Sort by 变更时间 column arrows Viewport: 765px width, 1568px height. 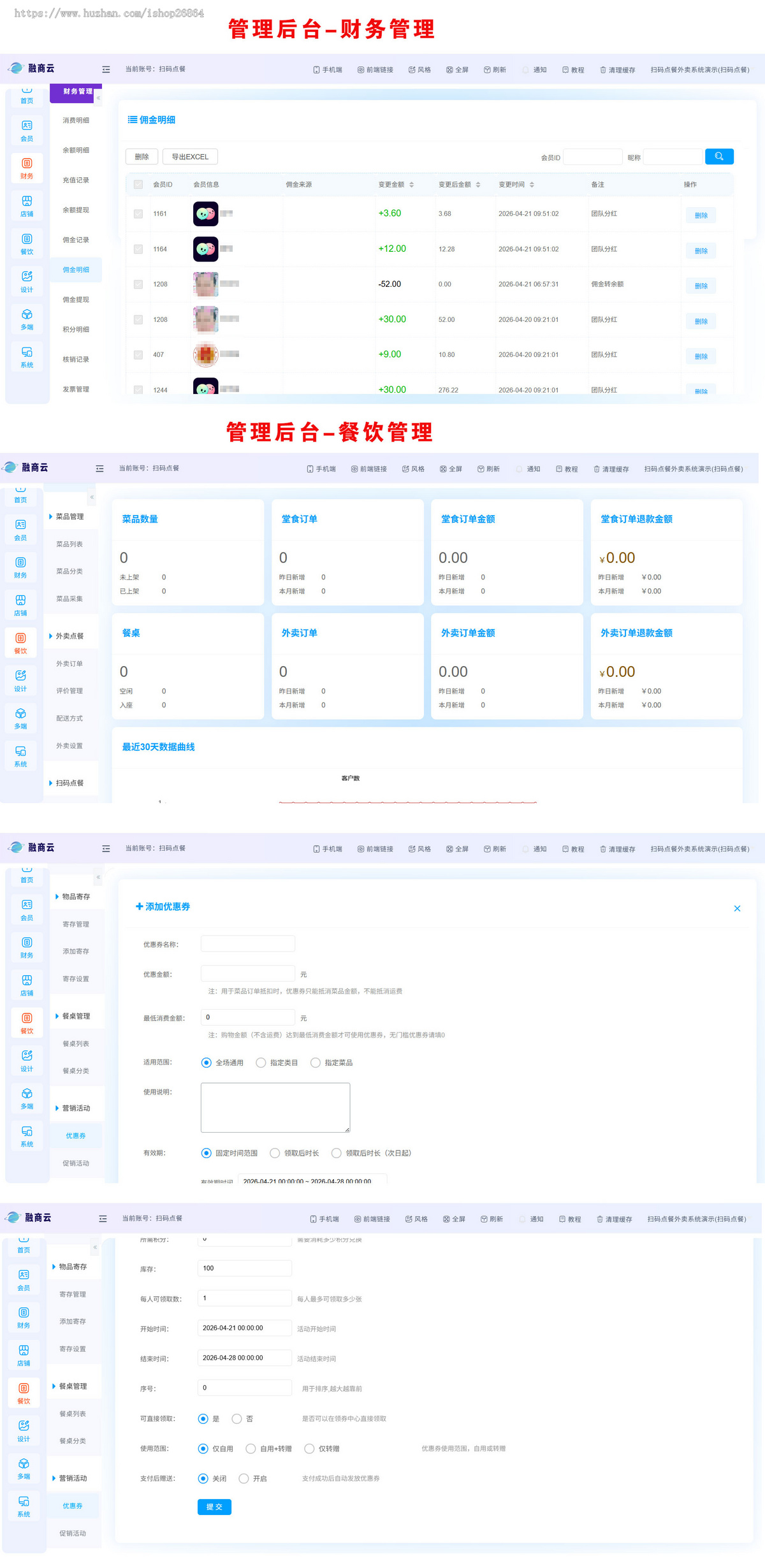[x=532, y=185]
